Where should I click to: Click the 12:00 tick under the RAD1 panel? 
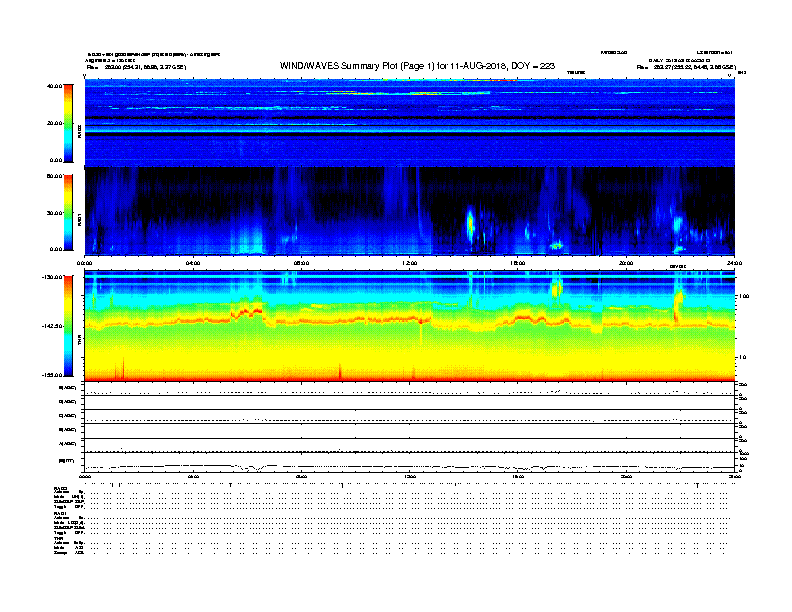click(410, 263)
